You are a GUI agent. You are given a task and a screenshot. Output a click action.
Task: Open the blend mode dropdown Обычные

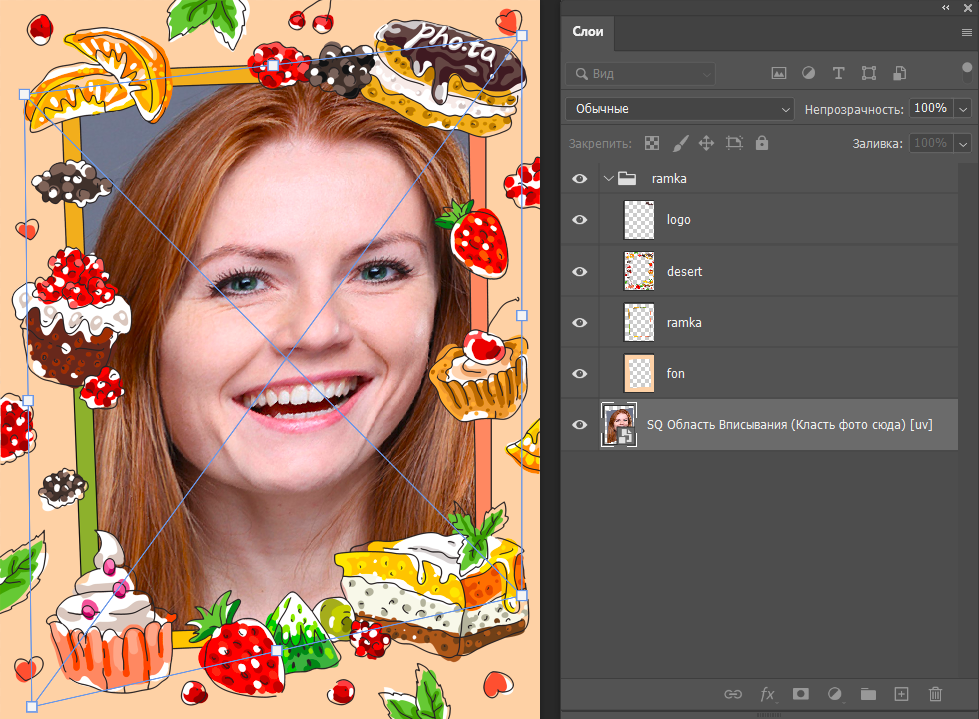coord(679,108)
